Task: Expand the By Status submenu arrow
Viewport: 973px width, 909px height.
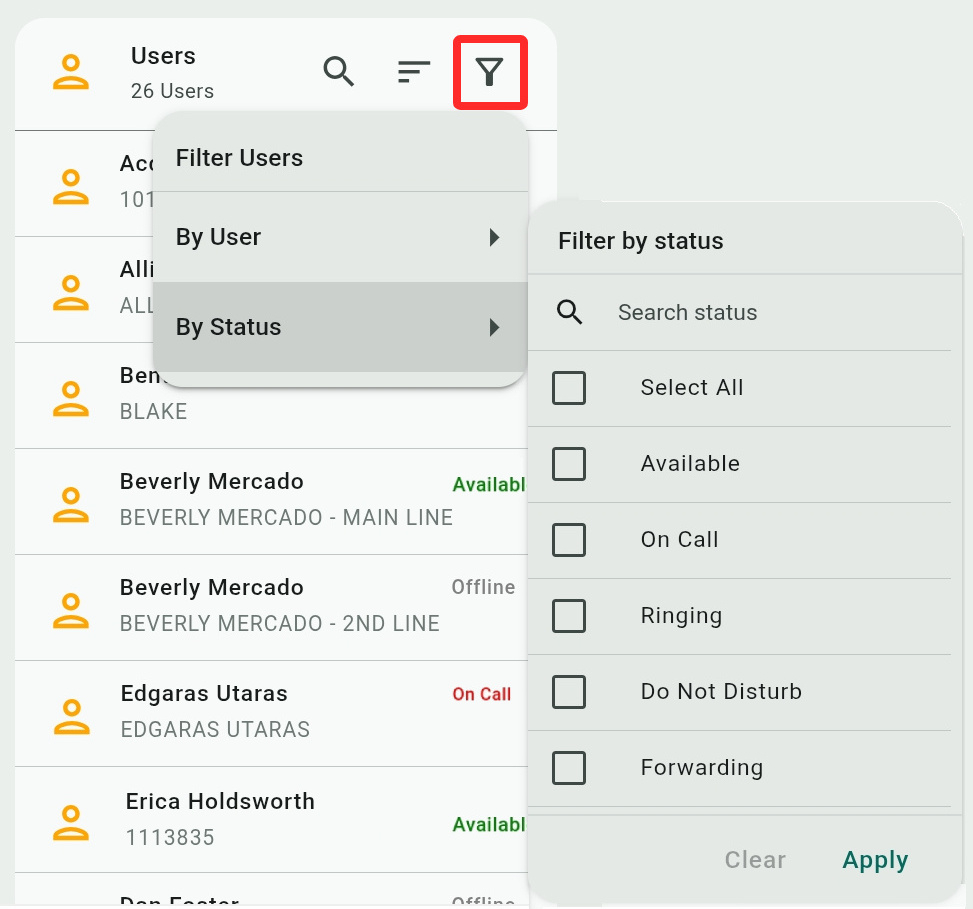Action: (494, 327)
